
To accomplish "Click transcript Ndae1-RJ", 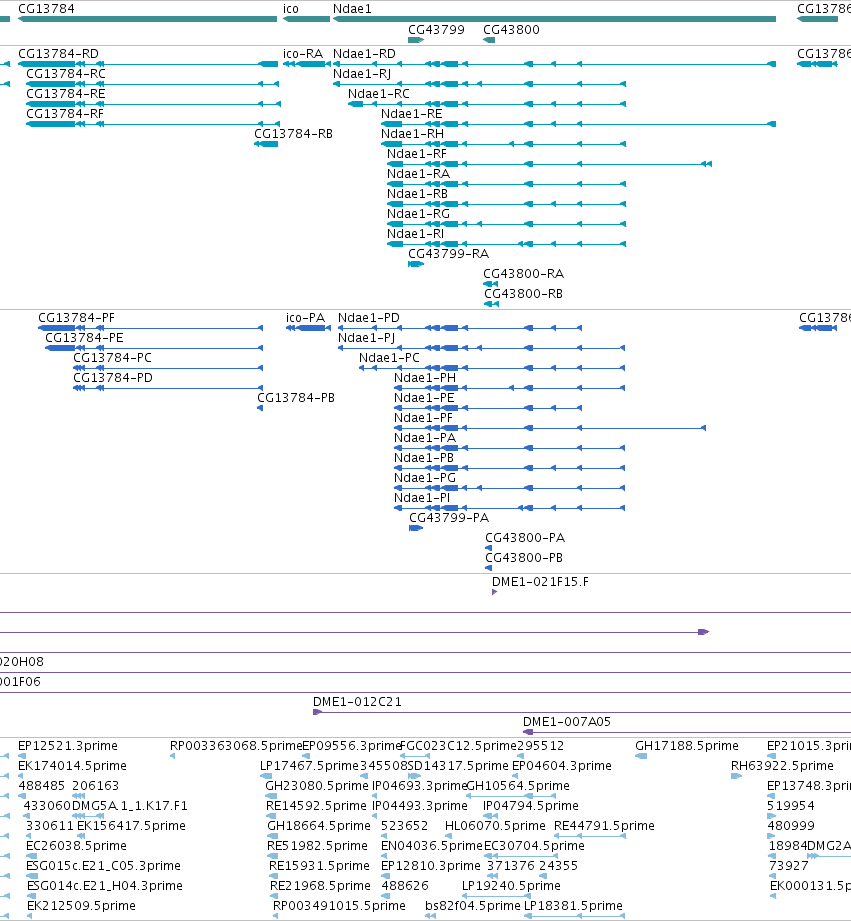I will [x=362, y=73].
